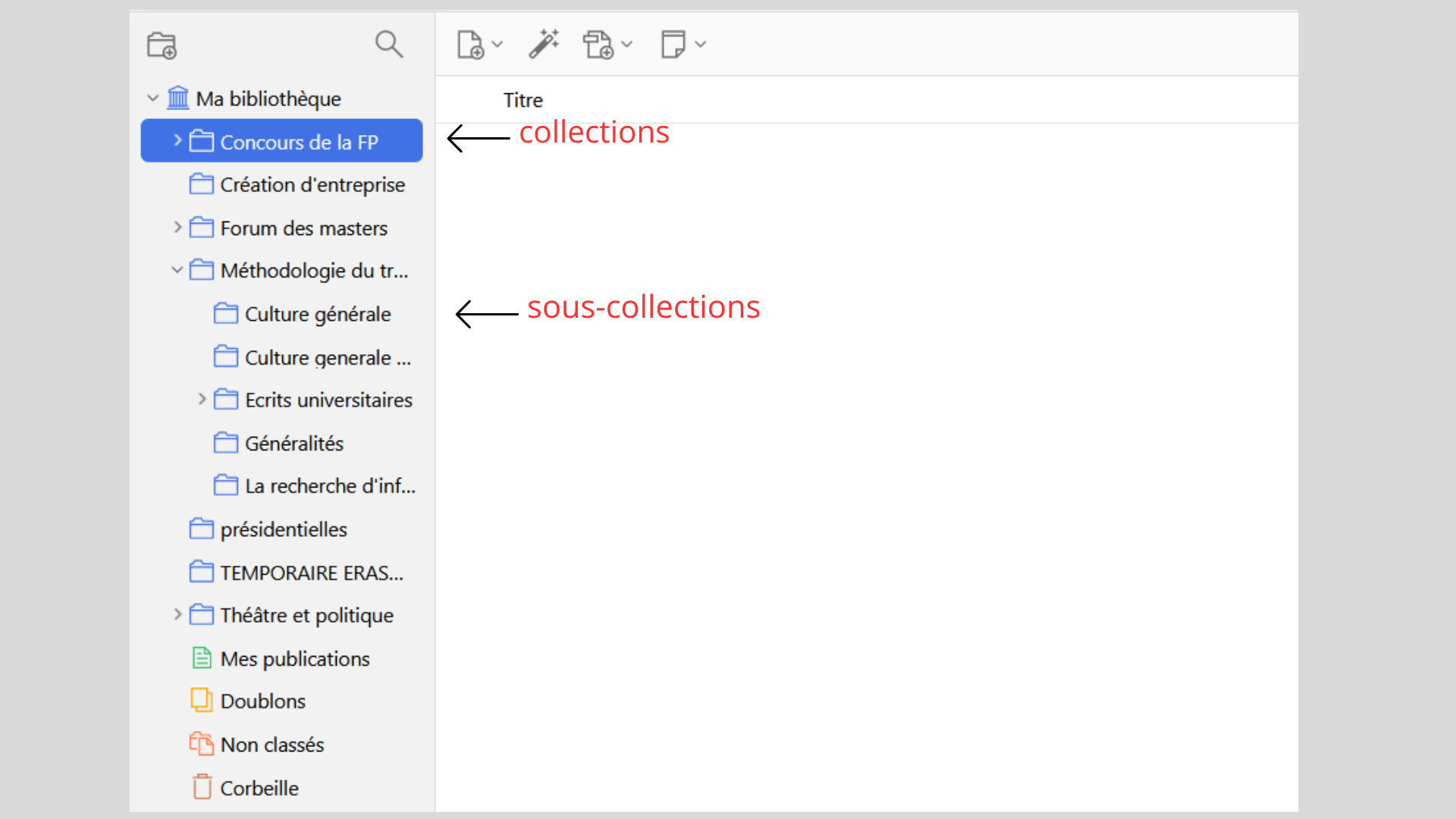Click the Corbeille trash icon
Image resolution: width=1456 pixels, height=819 pixels.
(202, 787)
